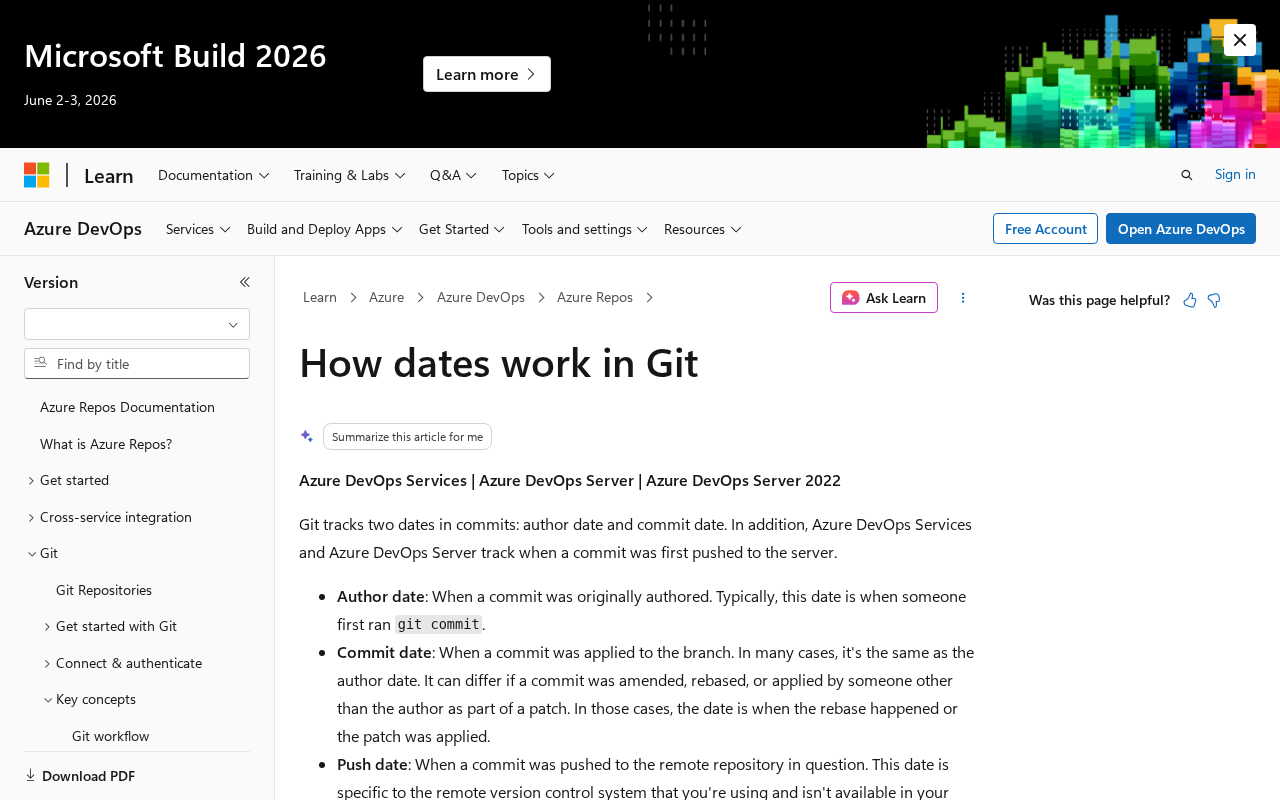This screenshot has width=1280, height=800.
Task: Open Tools and settings dropdown
Action: tap(585, 229)
